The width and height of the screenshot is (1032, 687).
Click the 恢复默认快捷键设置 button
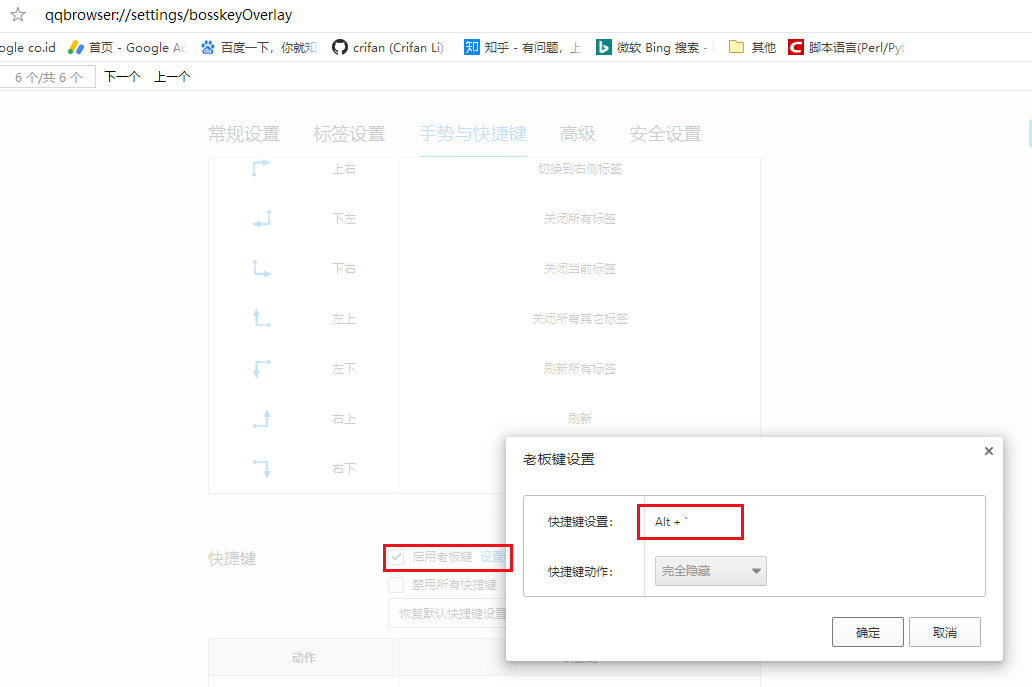[x=448, y=613]
